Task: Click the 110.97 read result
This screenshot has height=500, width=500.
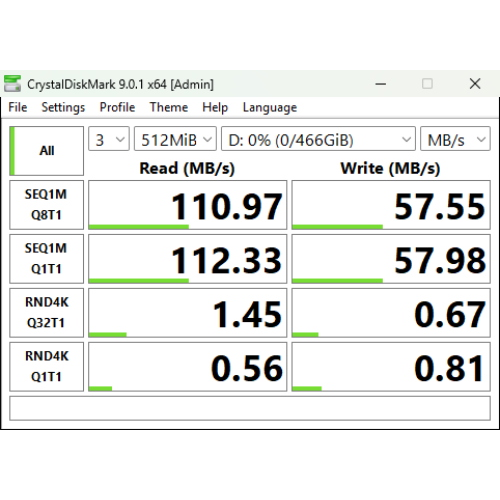Action: coord(187,205)
